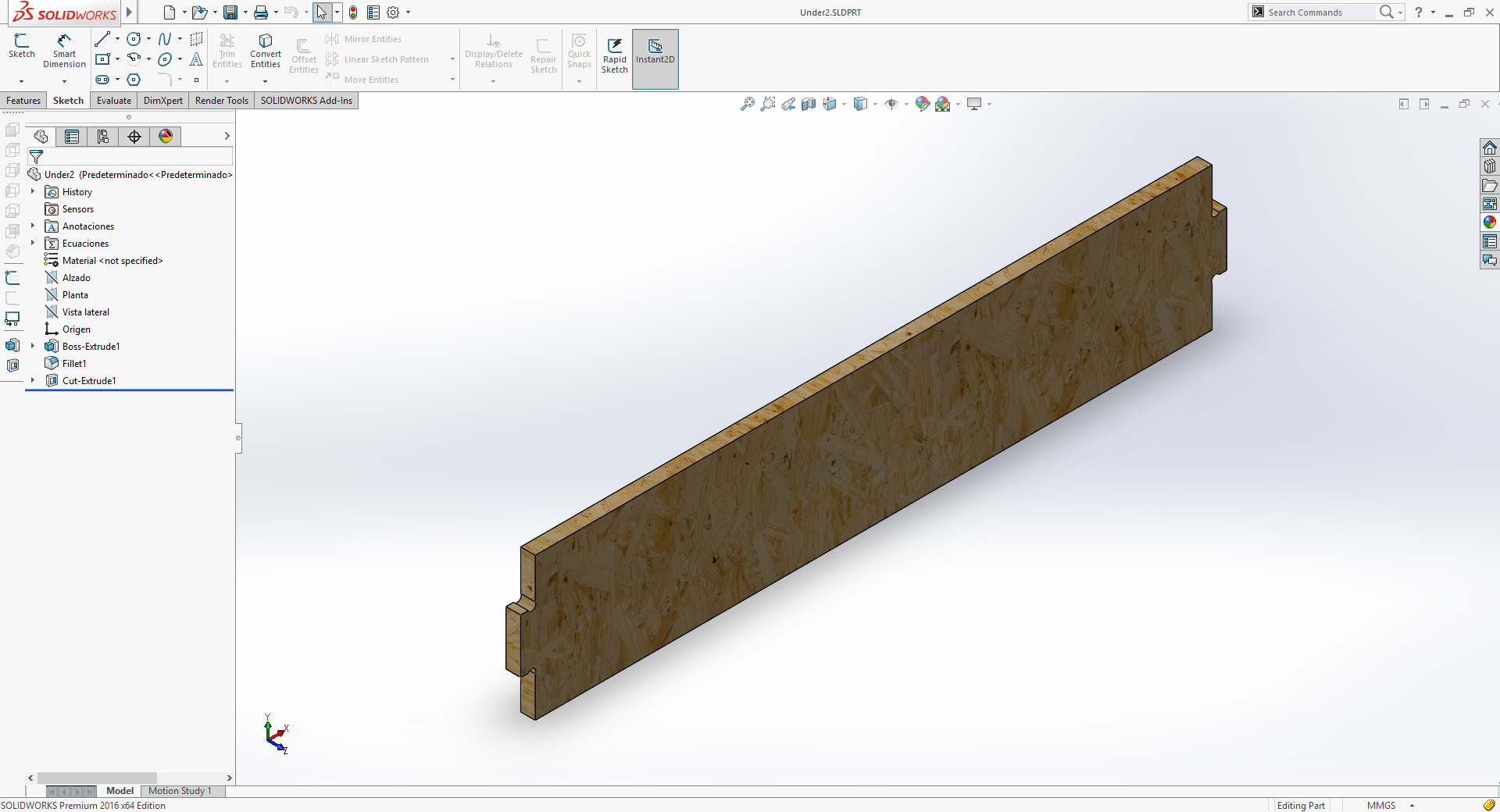The height and width of the screenshot is (812, 1500).
Task: Start Rapid Sketch mode
Action: [x=615, y=55]
